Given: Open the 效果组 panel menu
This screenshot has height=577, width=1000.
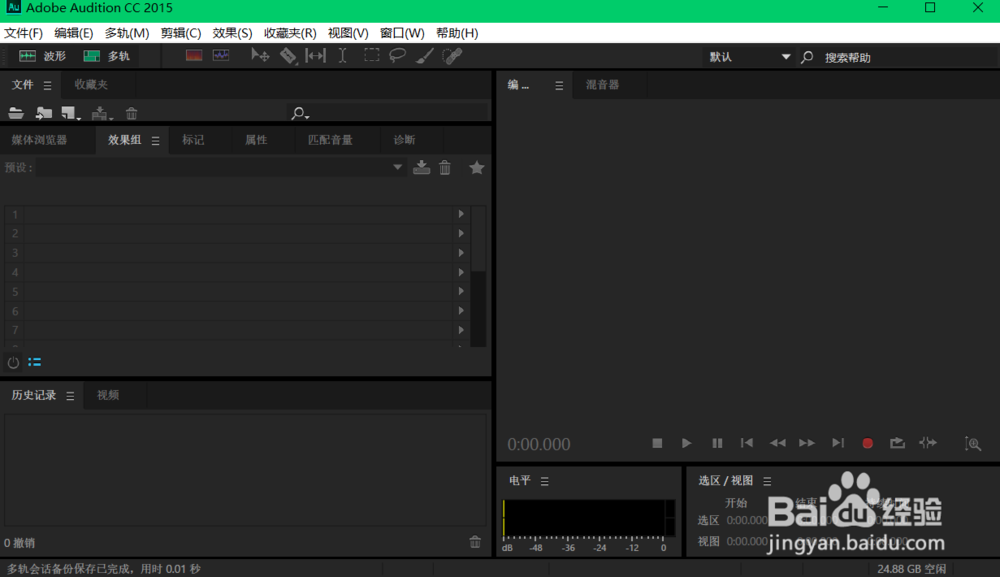Looking at the screenshot, I should tap(156, 140).
